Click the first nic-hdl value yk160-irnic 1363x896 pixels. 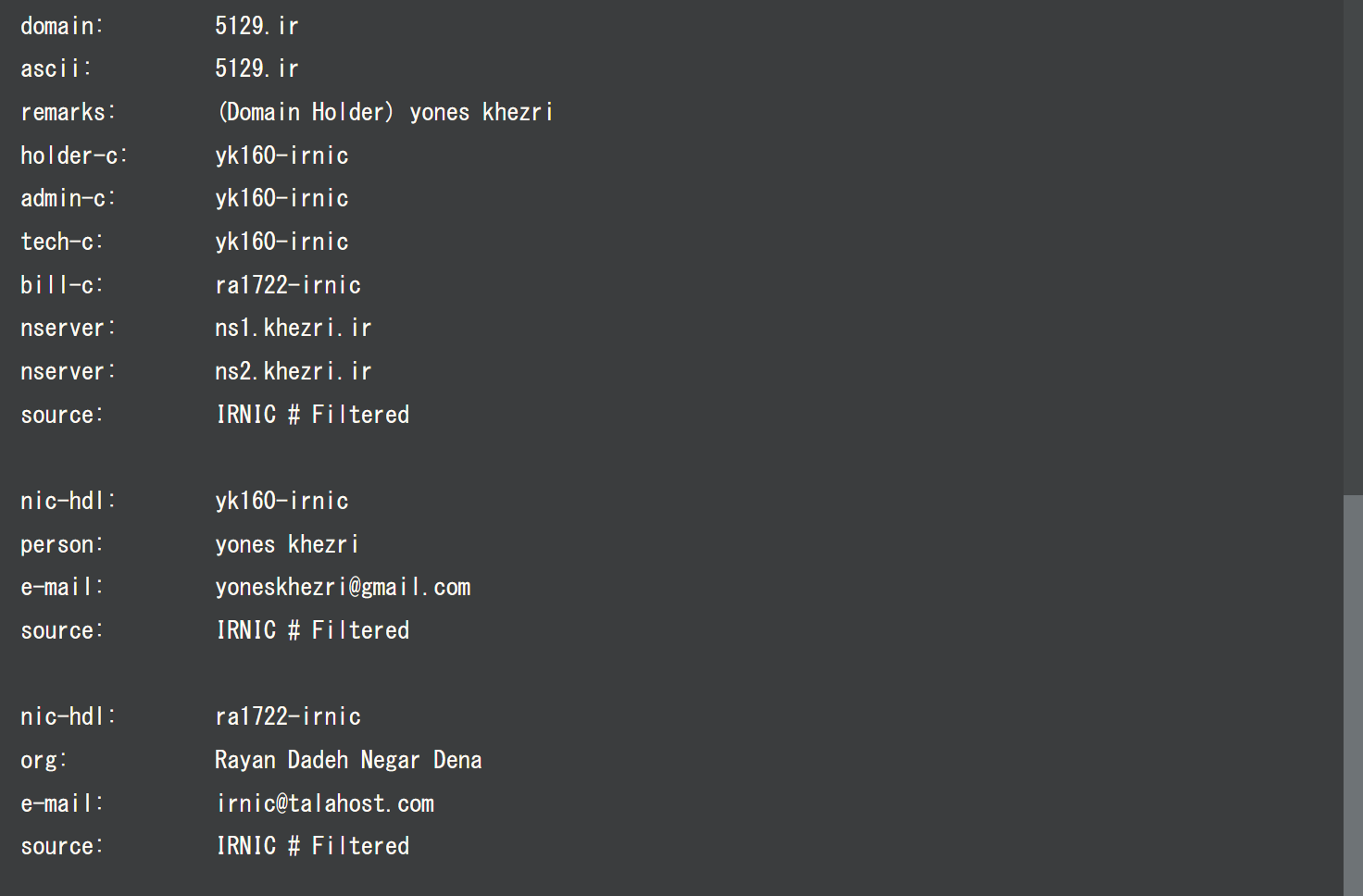click(x=281, y=501)
